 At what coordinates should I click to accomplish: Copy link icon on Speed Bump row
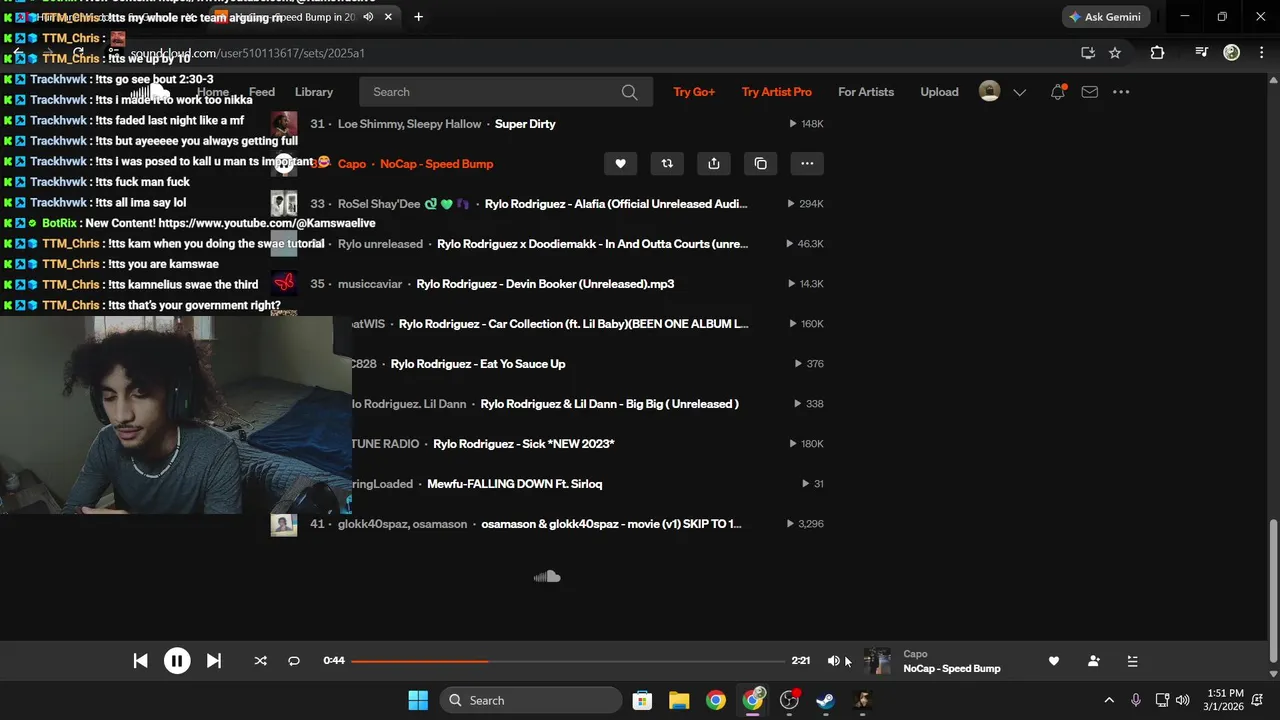point(761,164)
